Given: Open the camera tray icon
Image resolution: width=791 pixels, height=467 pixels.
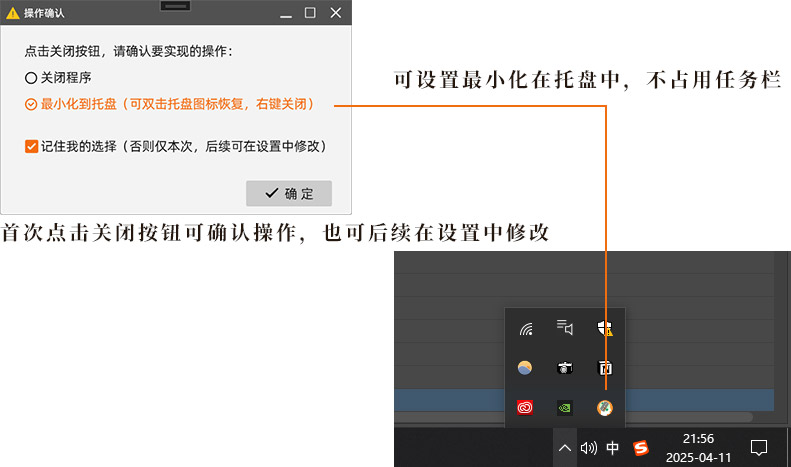Looking at the screenshot, I should tap(564, 368).
